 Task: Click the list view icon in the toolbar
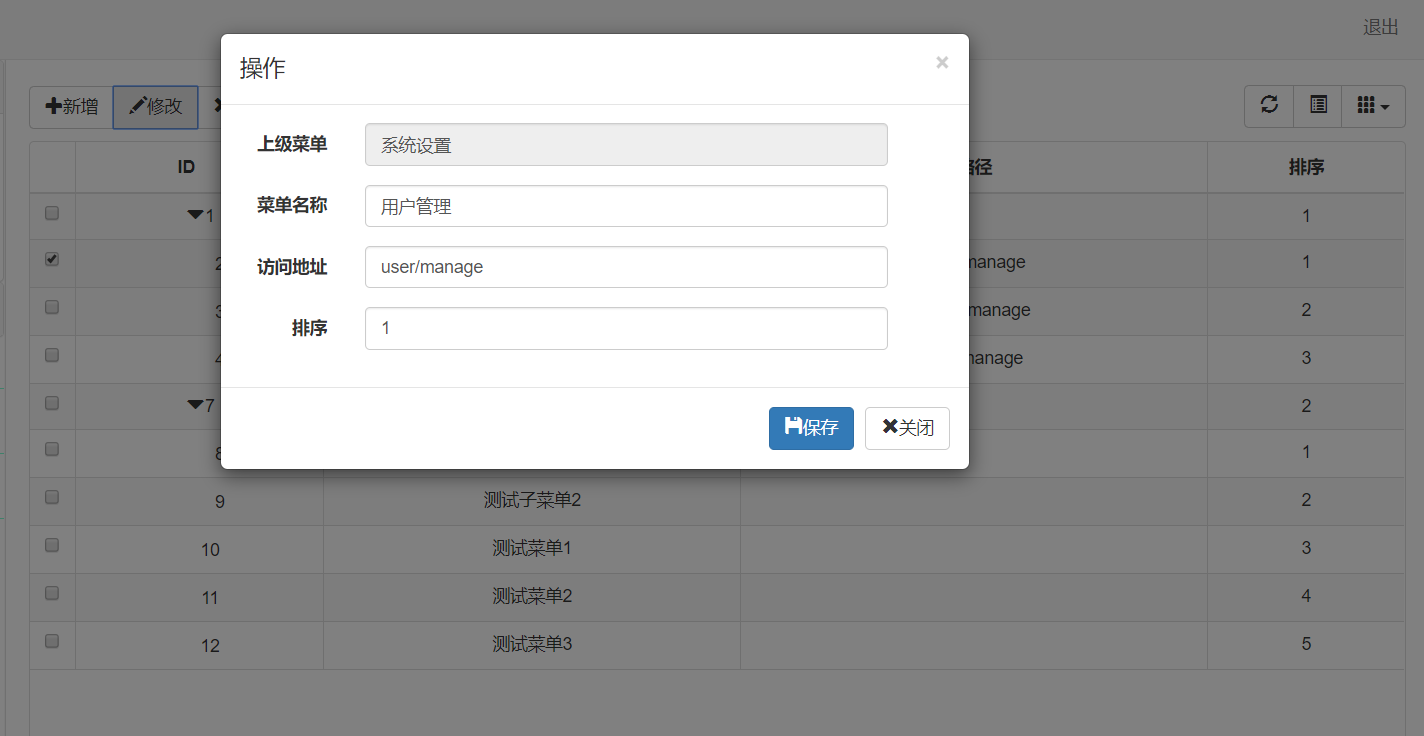(x=1317, y=106)
